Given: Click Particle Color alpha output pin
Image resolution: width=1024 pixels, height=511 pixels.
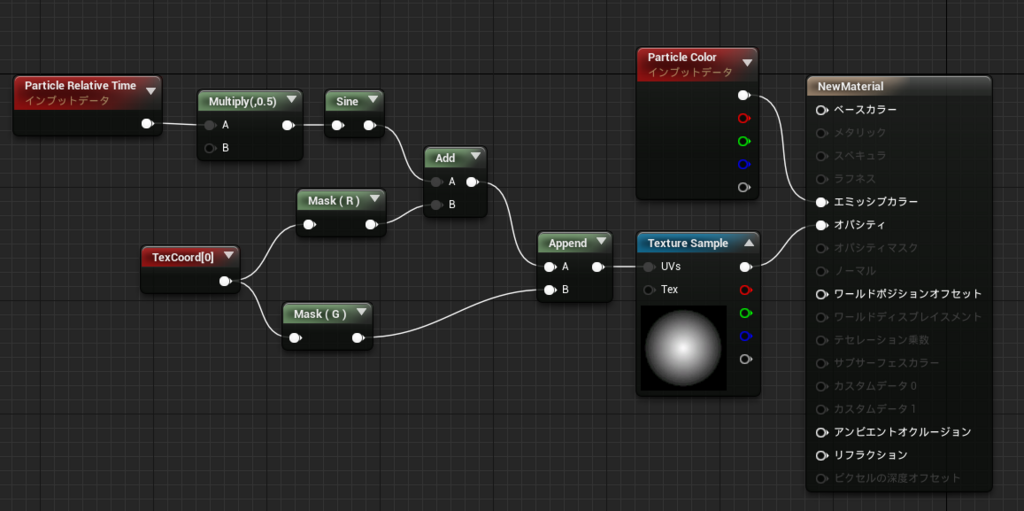Looking at the screenshot, I should click(744, 188).
